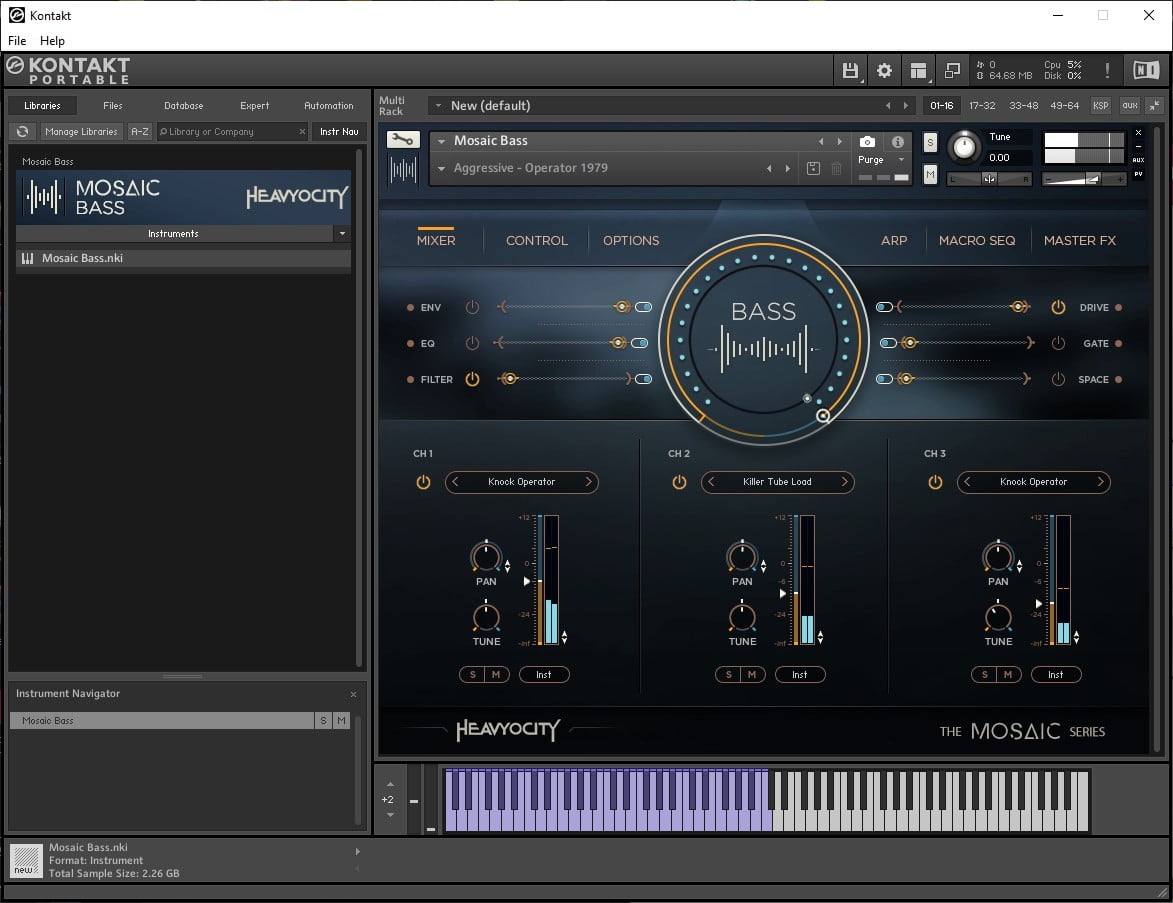
Task: Open instrument wrench edit icon
Action: pos(403,139)
